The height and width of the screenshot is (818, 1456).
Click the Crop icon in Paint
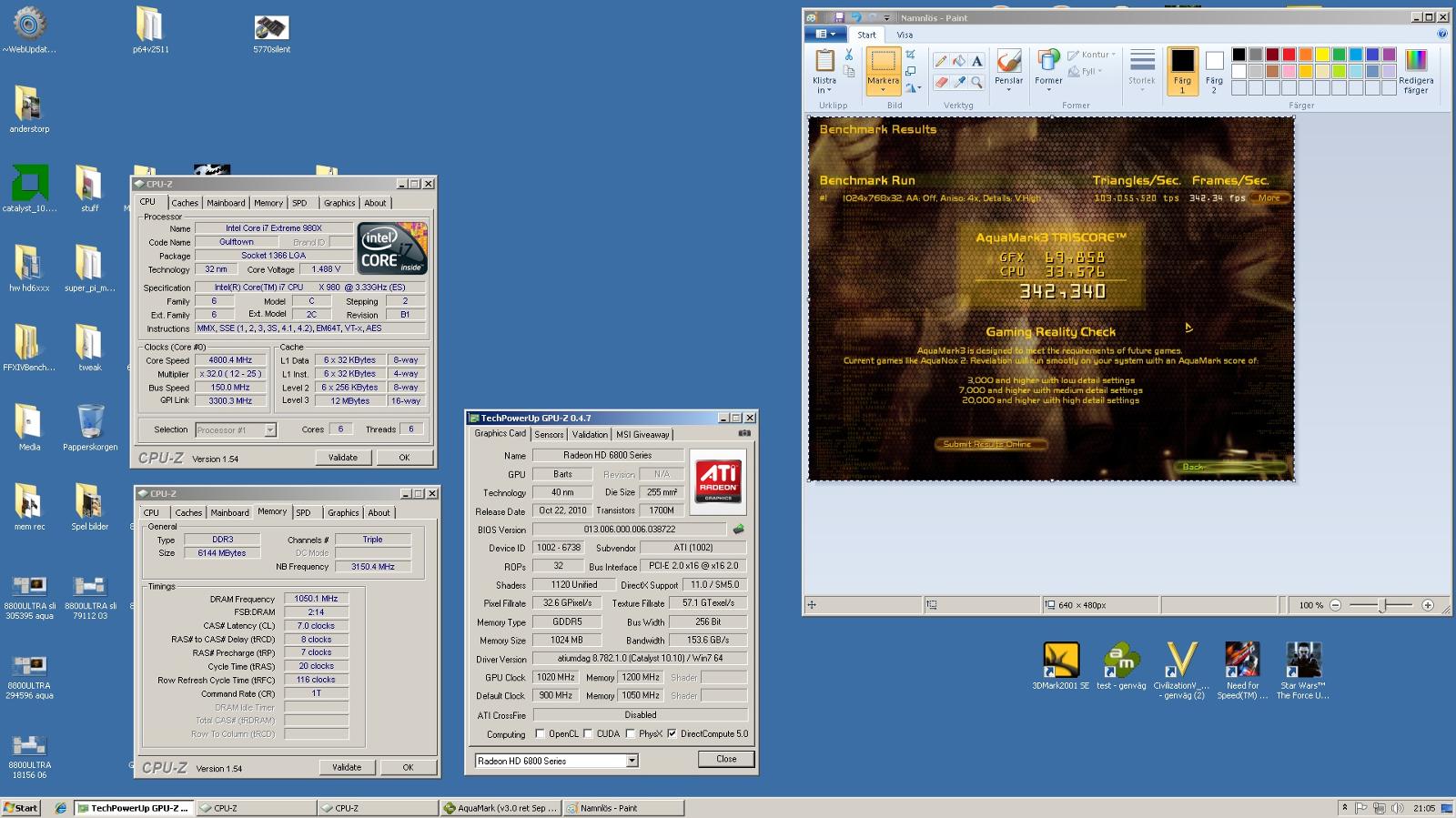910,55
